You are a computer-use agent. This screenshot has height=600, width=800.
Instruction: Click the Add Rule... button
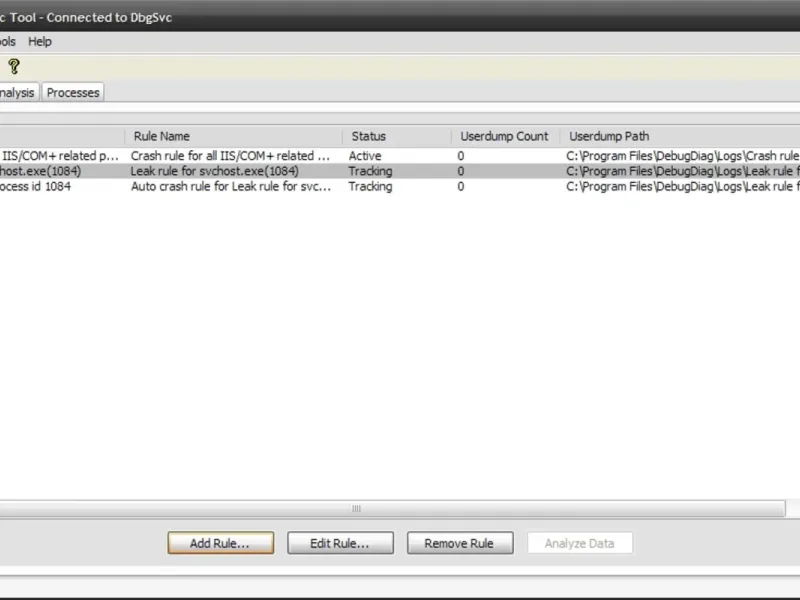coord(220,543)
